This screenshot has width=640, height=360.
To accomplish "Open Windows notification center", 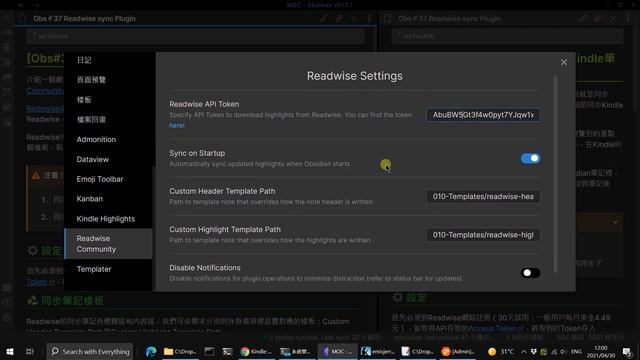I will coord(627,351).
